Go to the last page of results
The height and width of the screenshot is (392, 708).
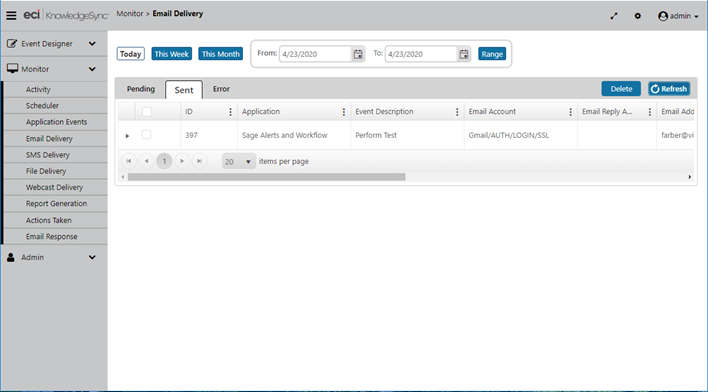tap(200, 161)
